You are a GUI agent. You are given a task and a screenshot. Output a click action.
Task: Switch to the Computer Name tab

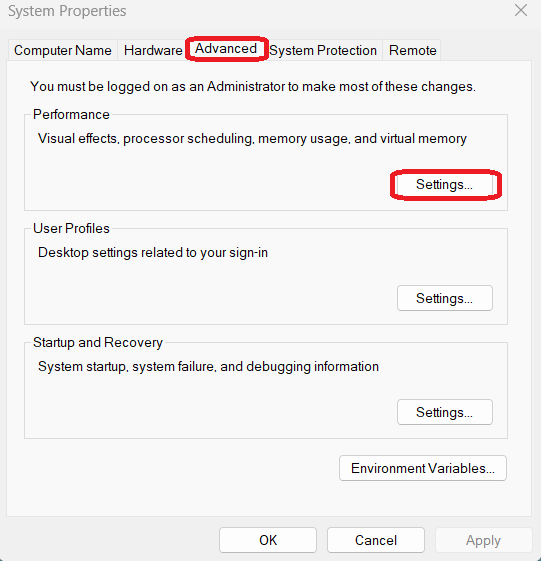[63, 50]
